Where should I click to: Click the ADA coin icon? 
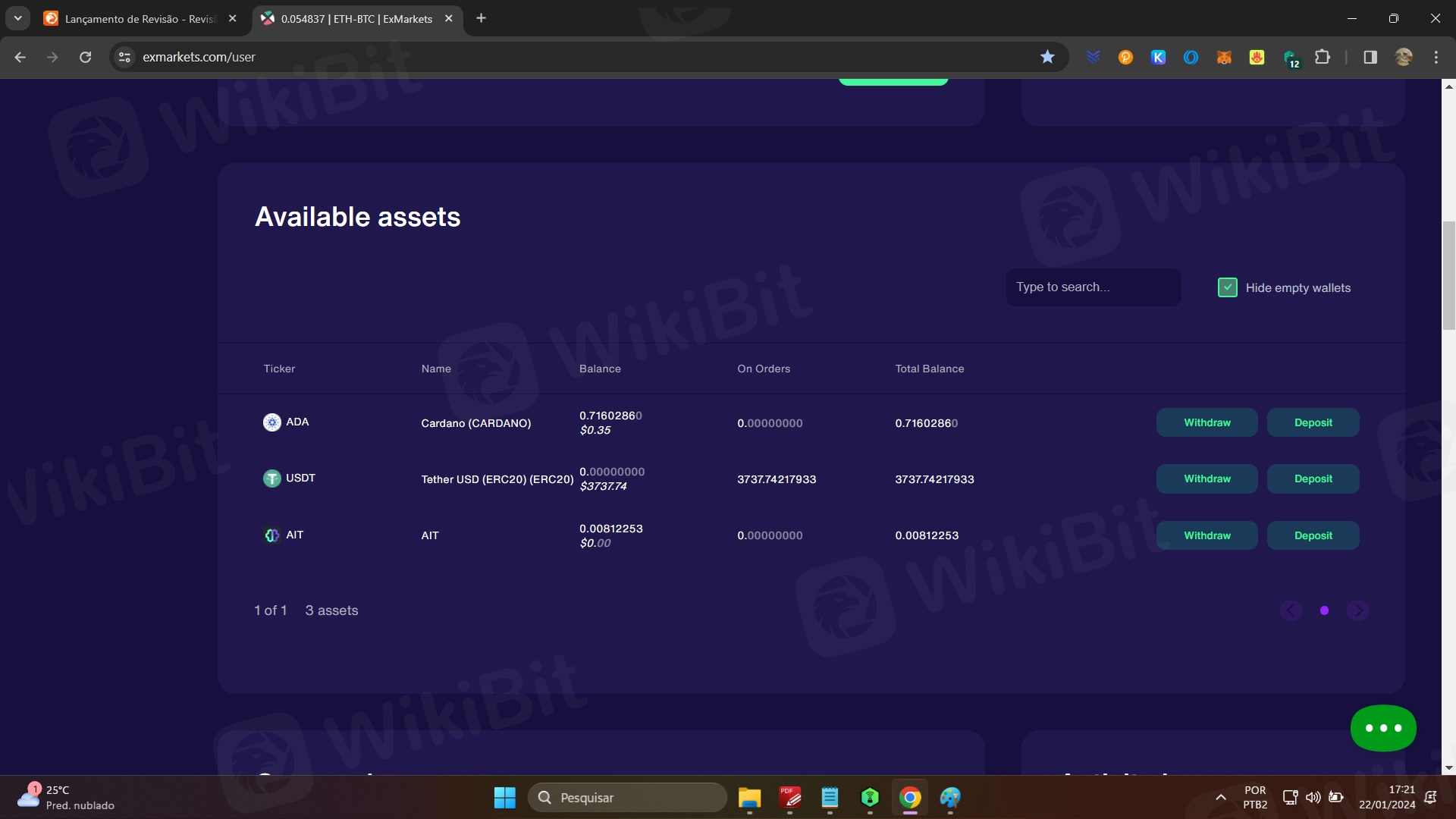point(271,422)
